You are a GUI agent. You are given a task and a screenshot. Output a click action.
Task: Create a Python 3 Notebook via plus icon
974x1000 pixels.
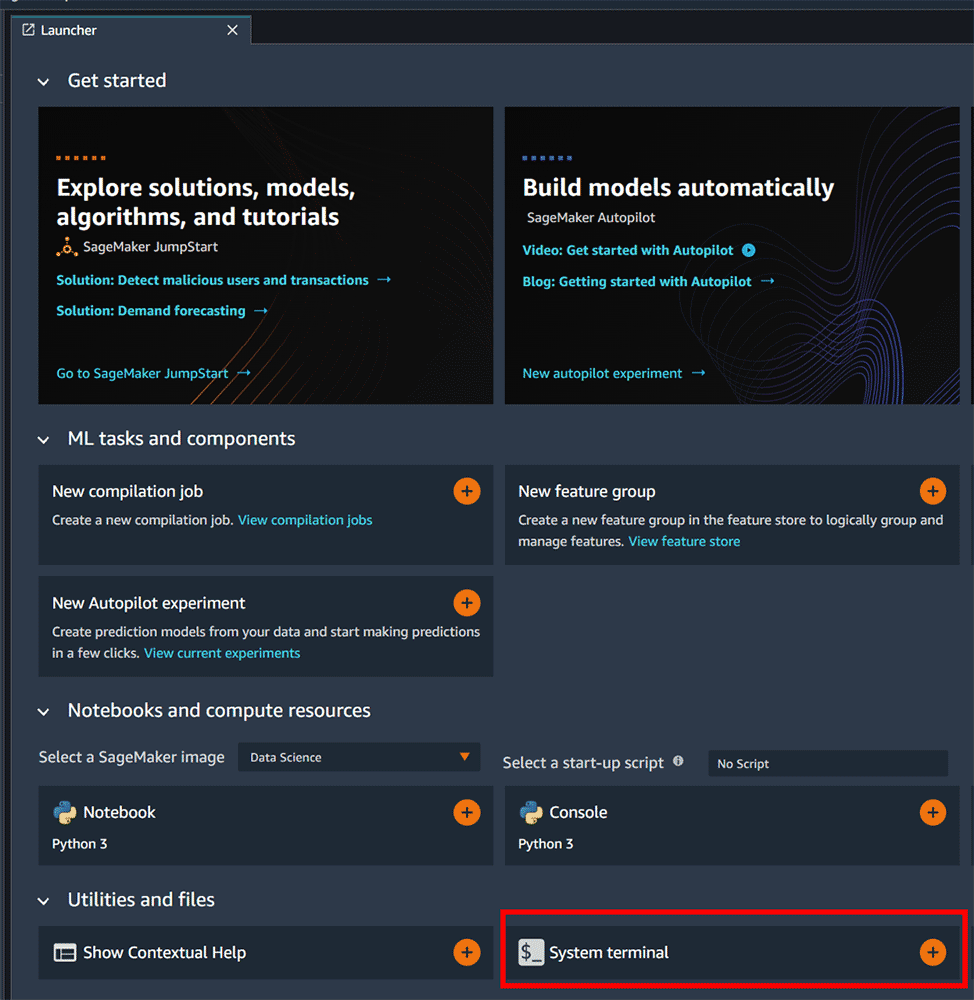[466, 812]
